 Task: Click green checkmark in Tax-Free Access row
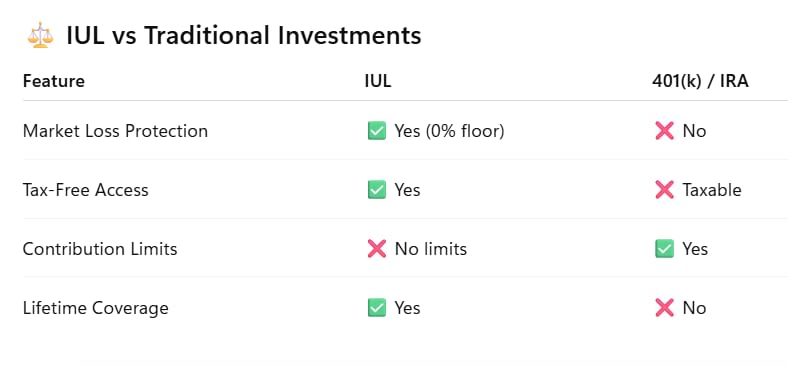click(377, 190)
